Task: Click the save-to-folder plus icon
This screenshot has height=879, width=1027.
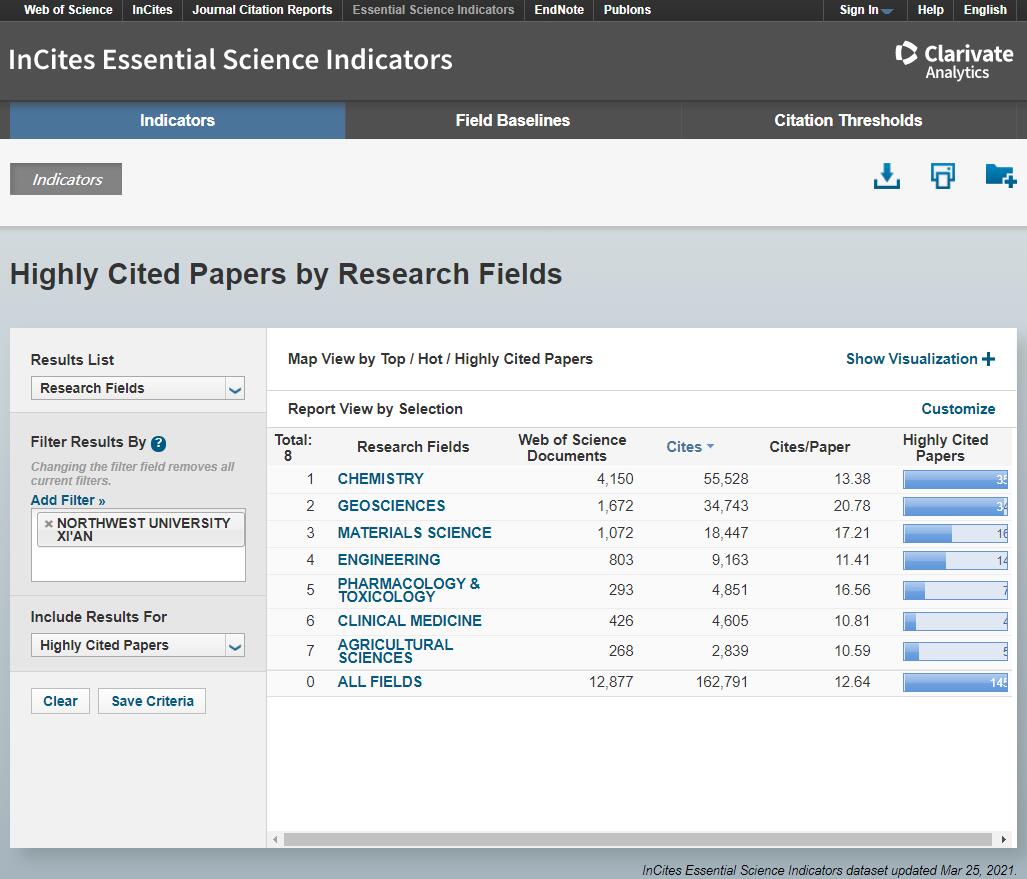Action: point(1000,177)
